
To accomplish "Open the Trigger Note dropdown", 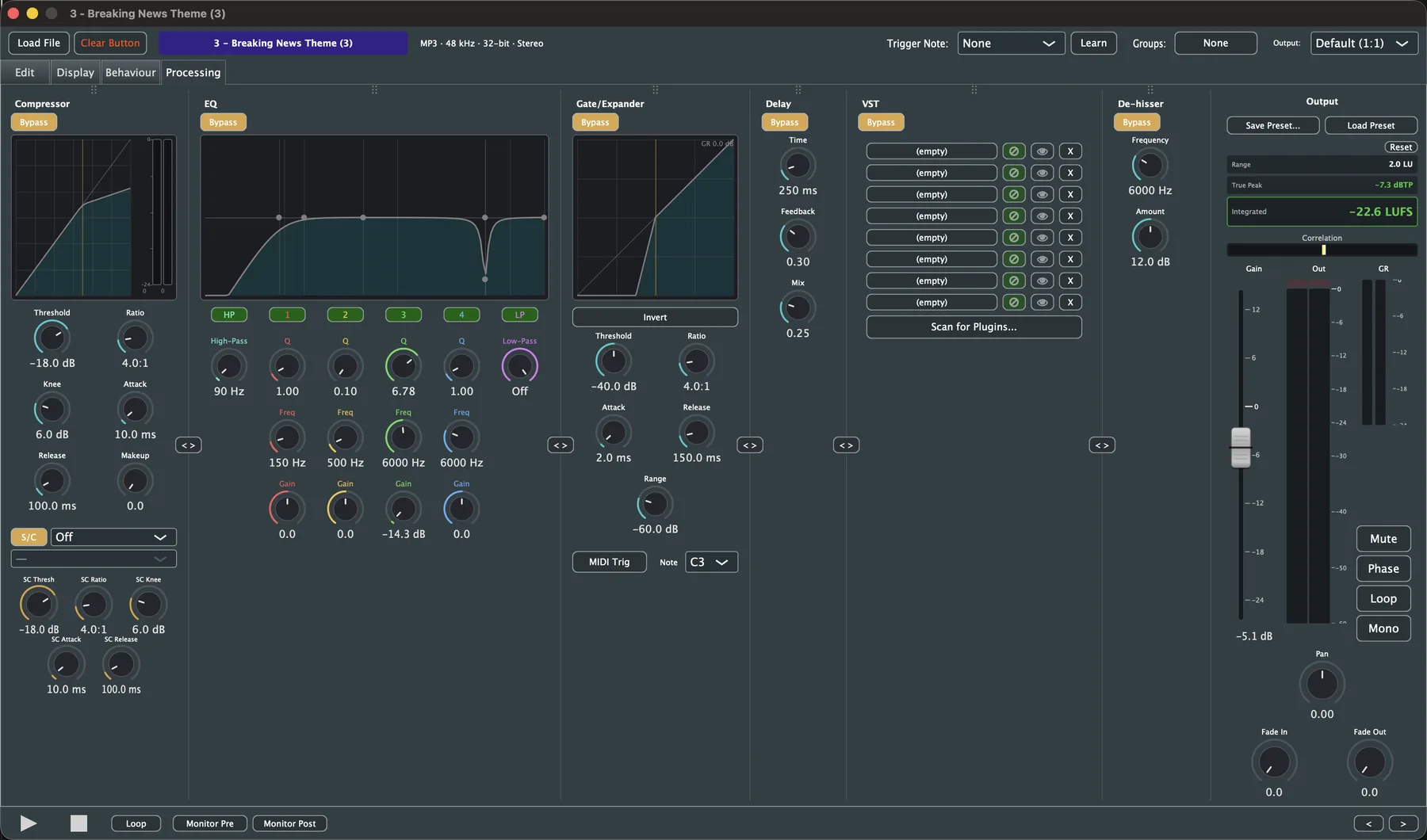I will click(x=1011, y=44).
